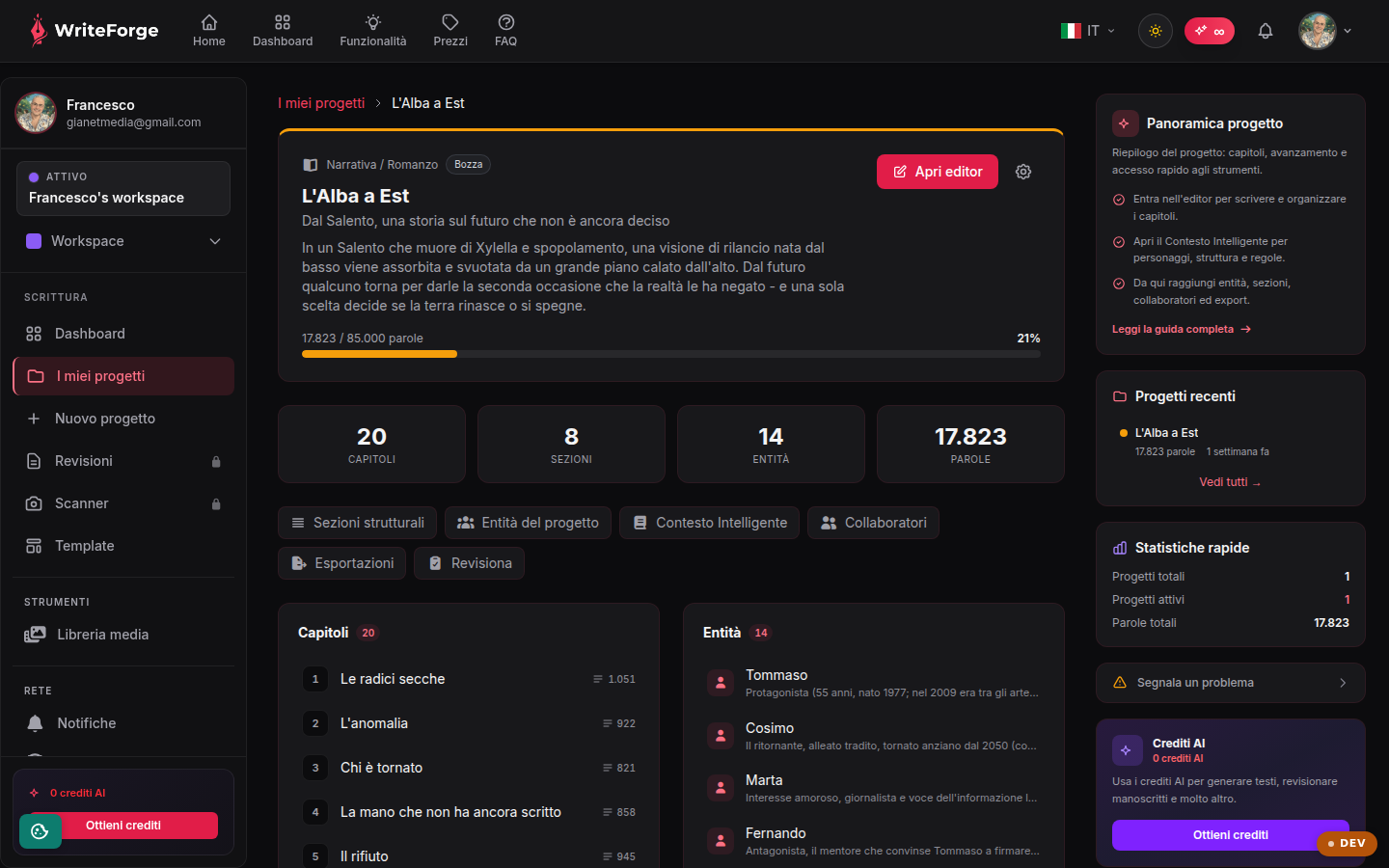
Task: Open the green chat widget icon
Action: coord(40,831)
